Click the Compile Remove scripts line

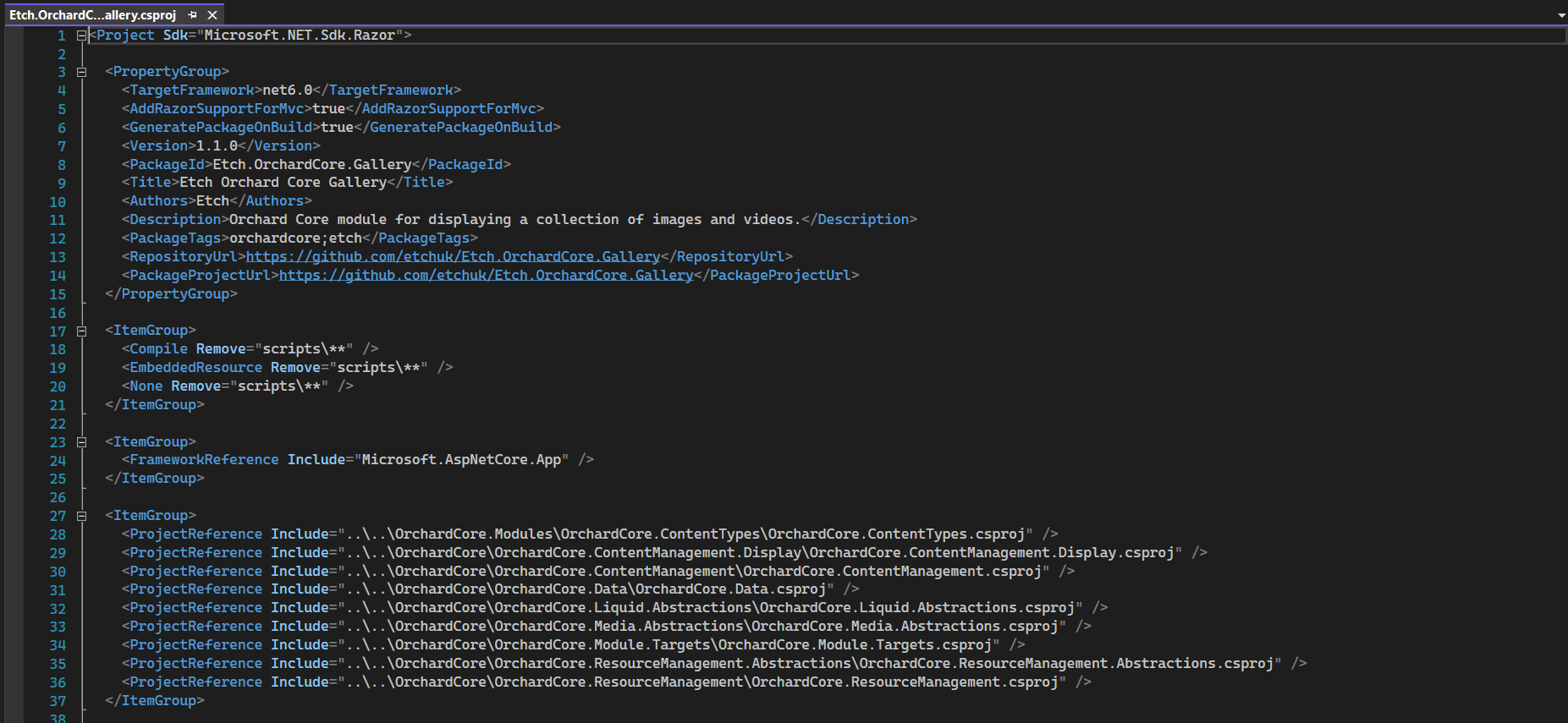point(250,349)
